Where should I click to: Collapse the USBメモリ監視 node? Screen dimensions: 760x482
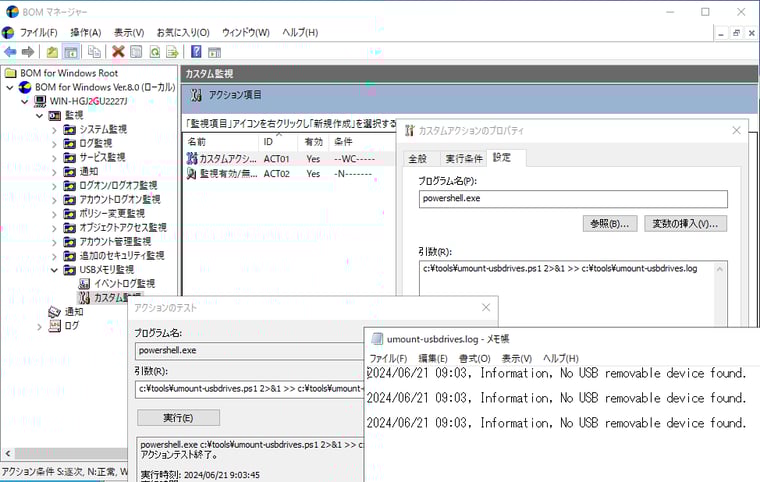click(54, 270)
